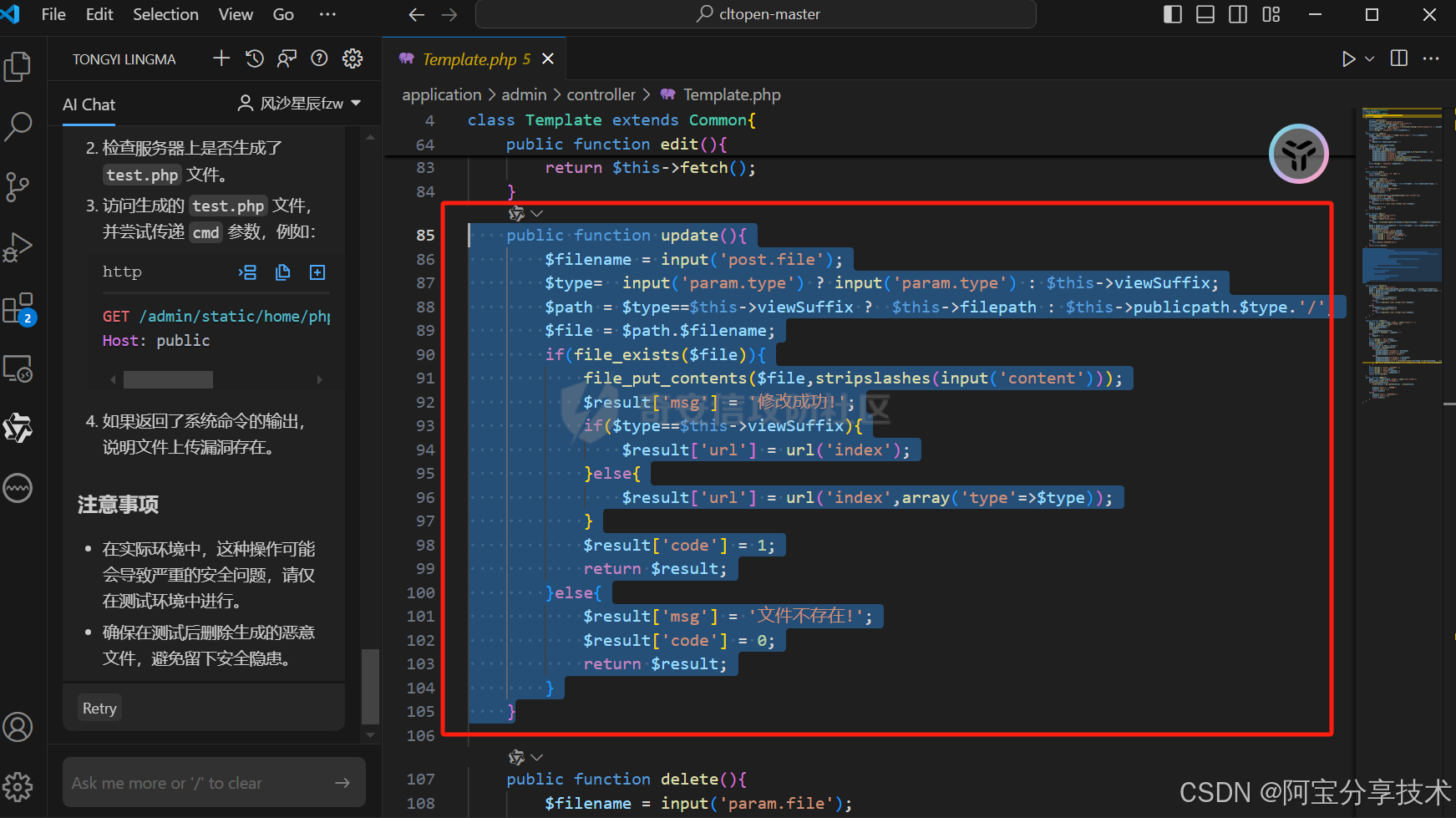Open Remote Explorer view

[18, 368]
